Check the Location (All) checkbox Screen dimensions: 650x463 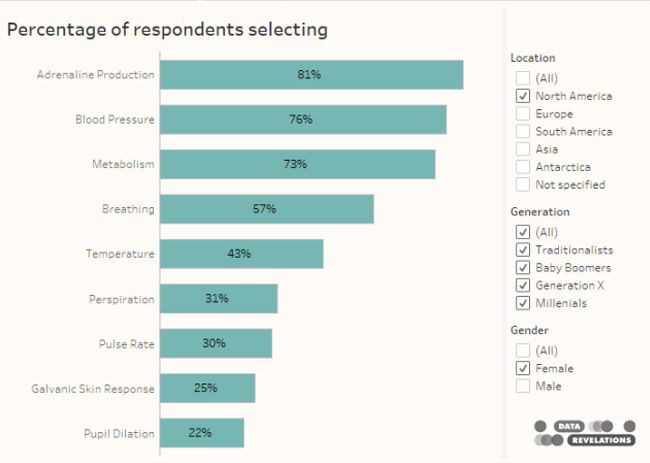tap(522, 78)
